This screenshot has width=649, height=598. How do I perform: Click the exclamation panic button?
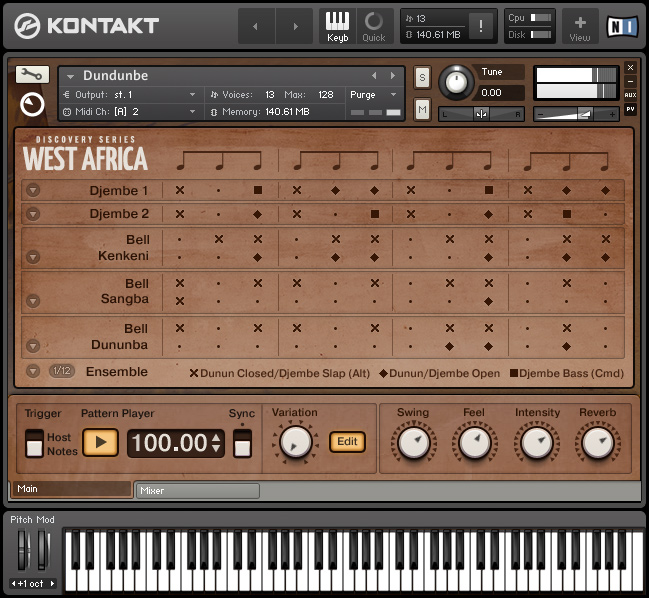tap(481, 26)
